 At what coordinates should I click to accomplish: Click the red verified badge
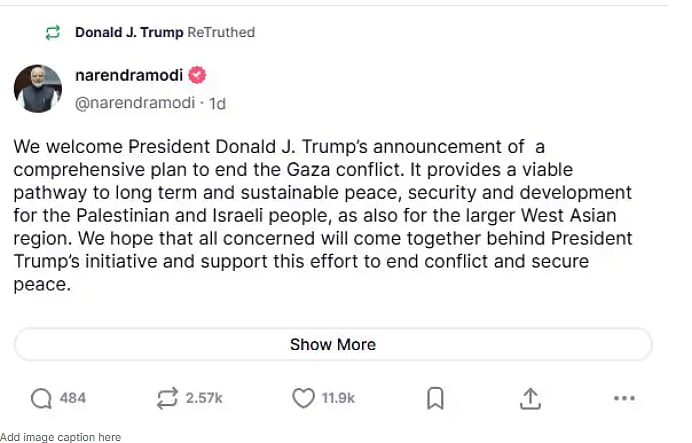[x=198, y=76]
